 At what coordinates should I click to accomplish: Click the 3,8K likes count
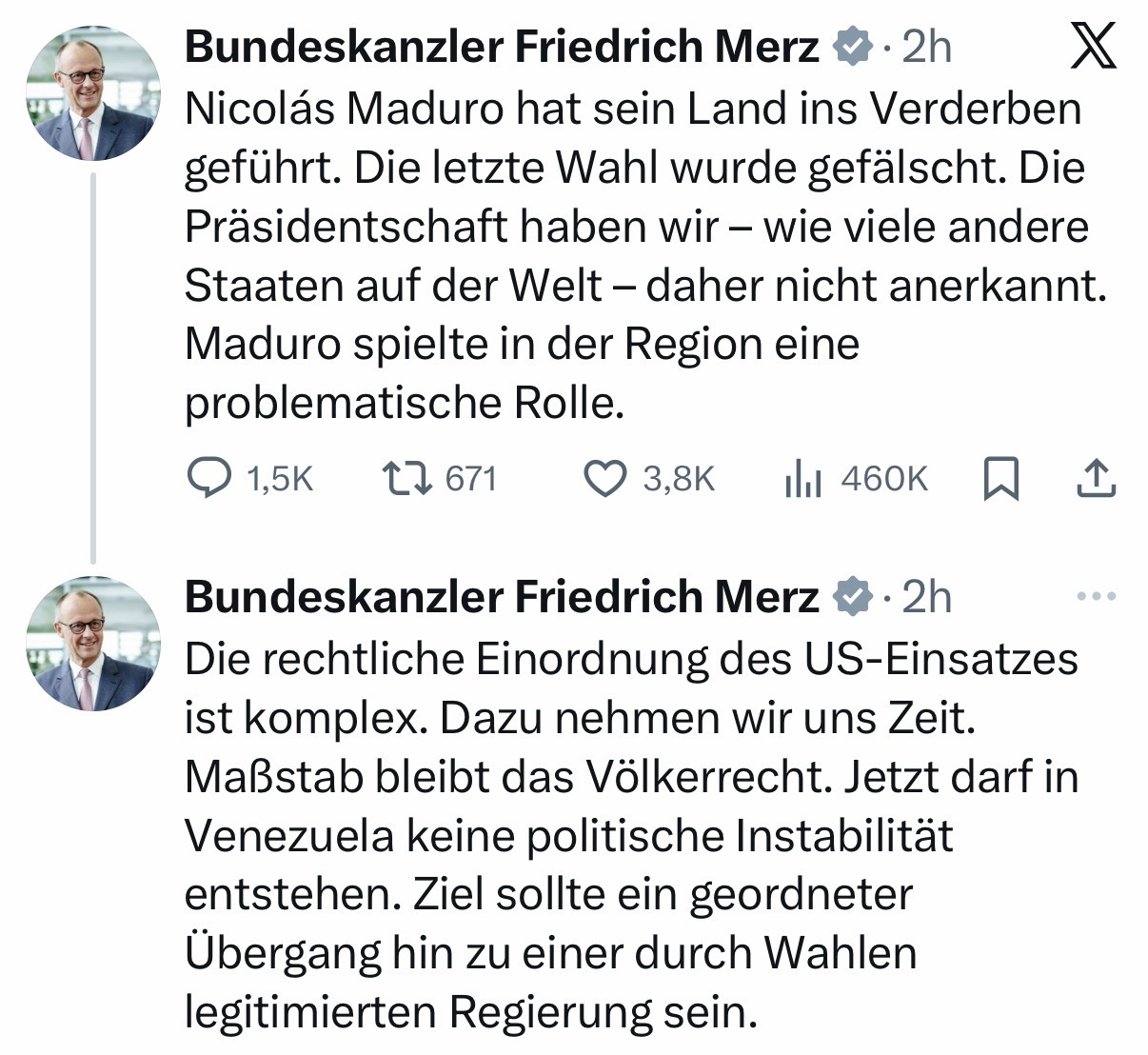tap(678, 478)
